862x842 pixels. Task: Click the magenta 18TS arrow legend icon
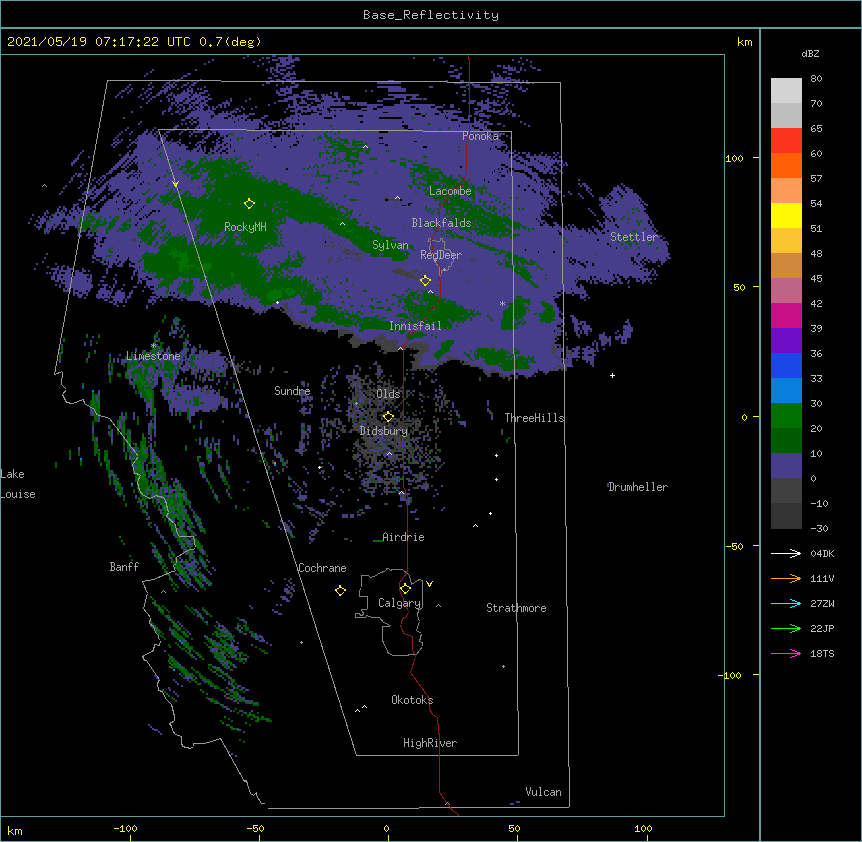click(786, 653)
